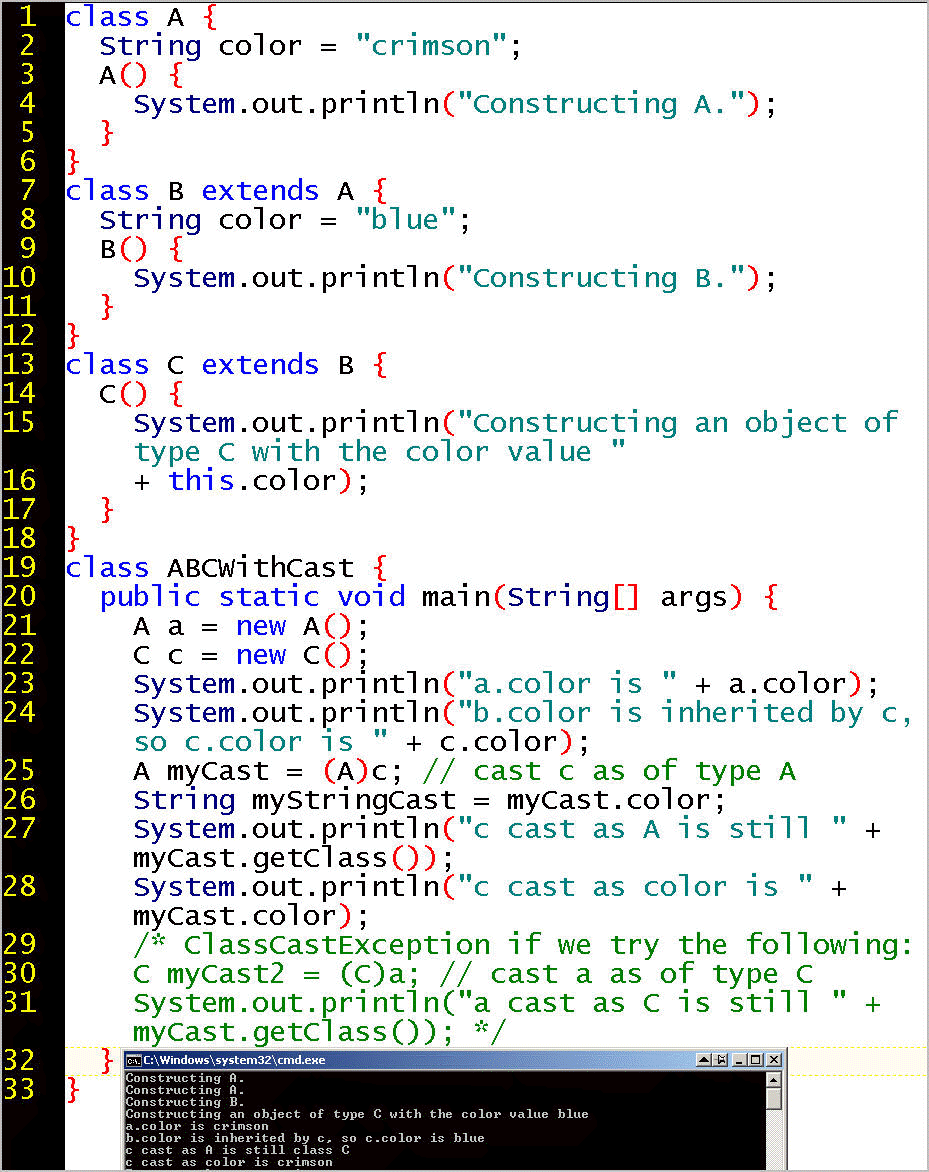The image size is (929, 1172).
Task: Click the "Constructing B." string in code
Action: point(600,278)
